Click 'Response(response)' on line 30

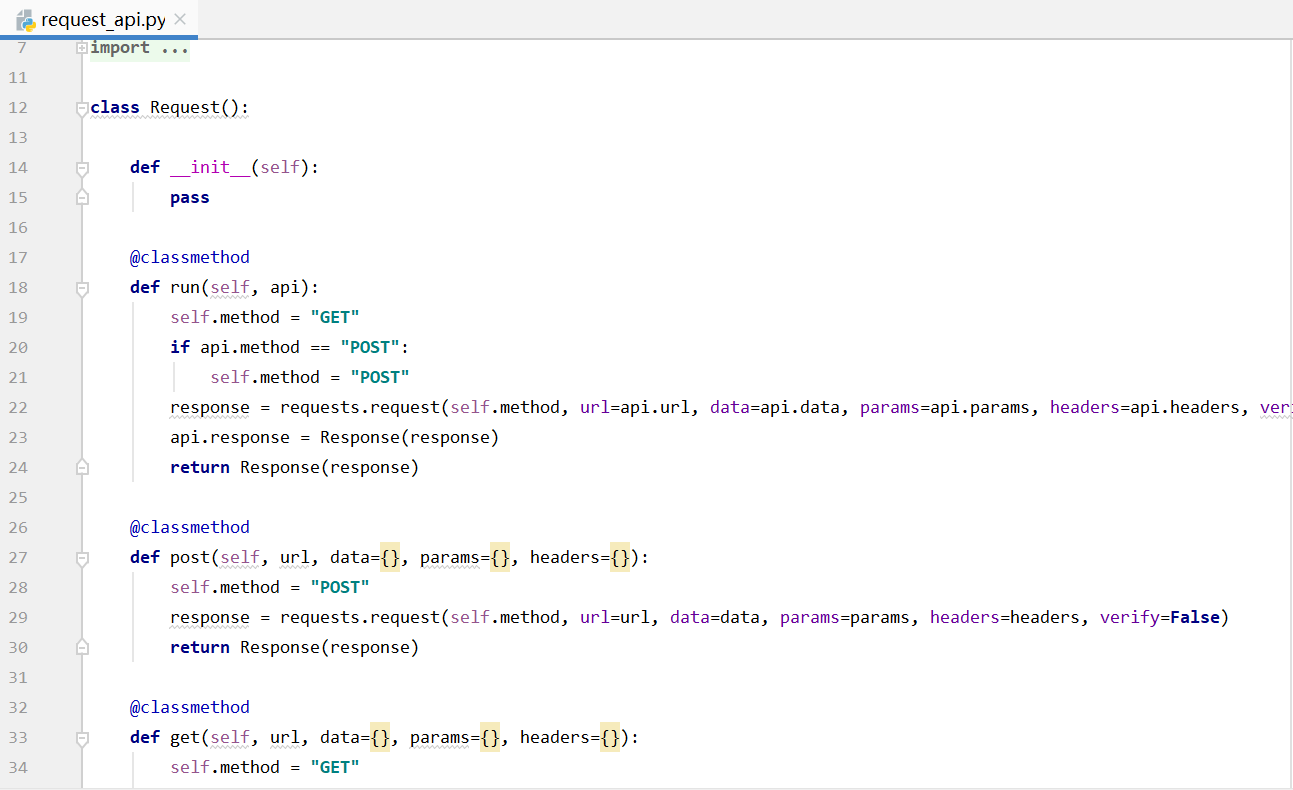coord(330,647)
